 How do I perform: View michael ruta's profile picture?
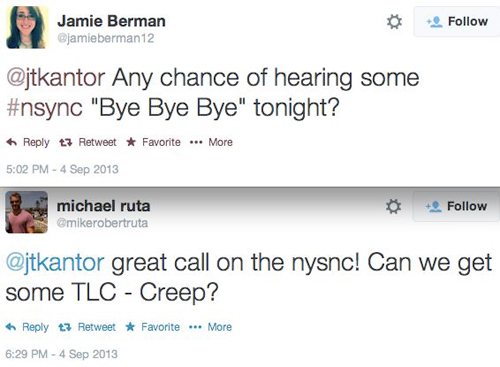(x=27, y=212)
